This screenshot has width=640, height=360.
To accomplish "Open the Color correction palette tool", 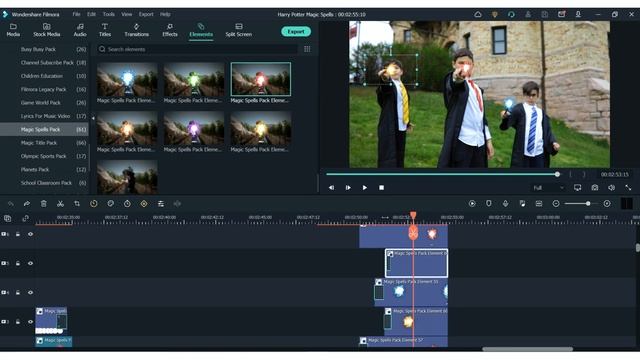I will 111,204.
